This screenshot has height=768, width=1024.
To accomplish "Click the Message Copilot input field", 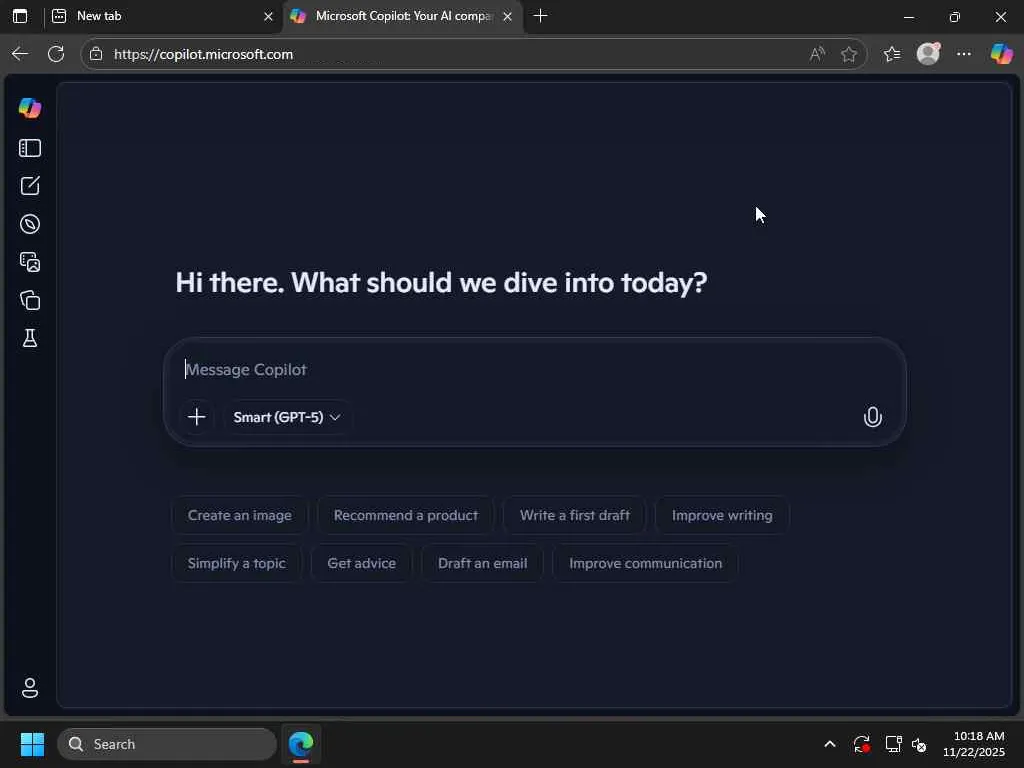I will (x=533, y=370).
